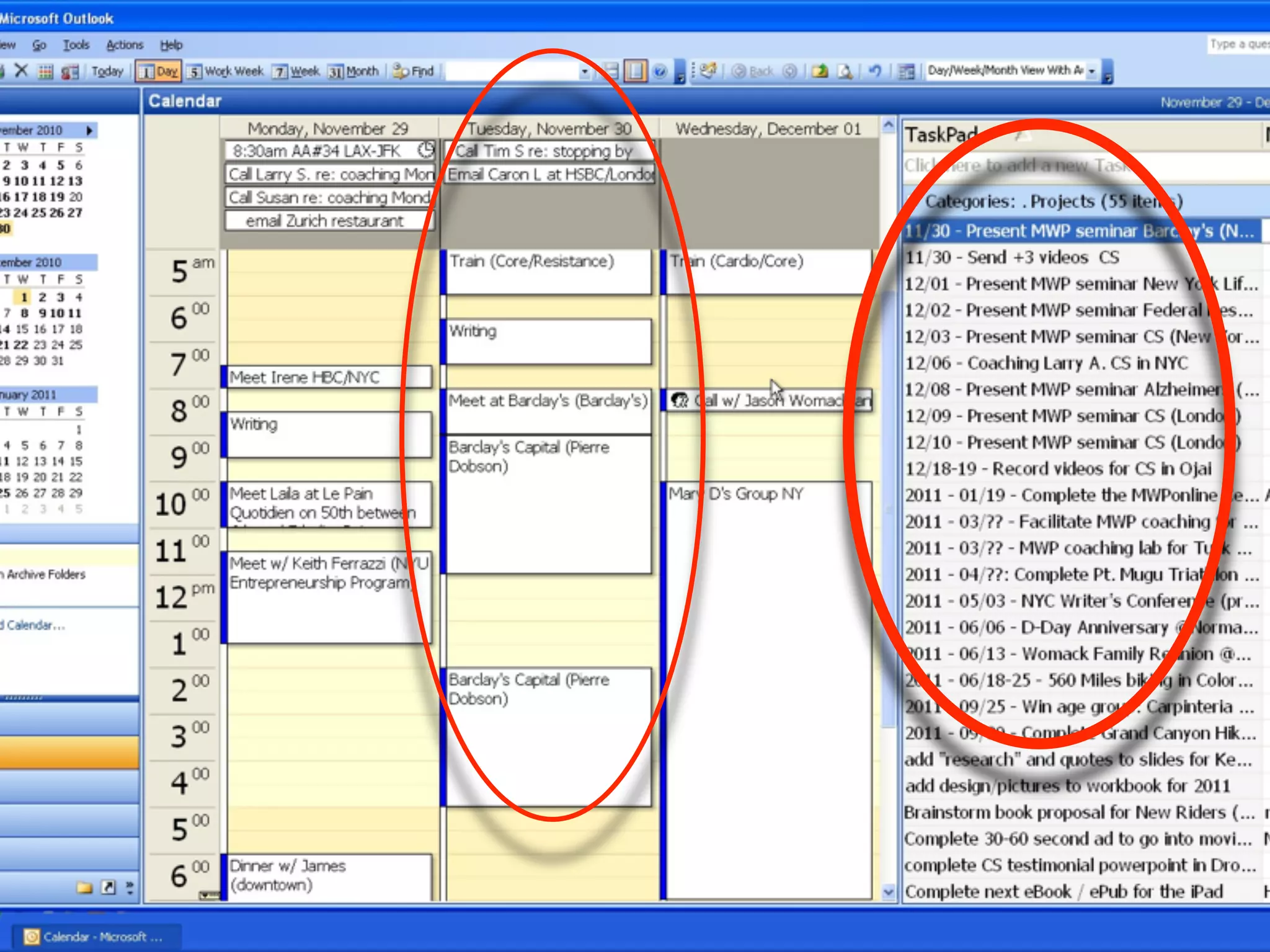Open the Actions menu
This screenshot has width=1270, height=952.
[124, 45]
